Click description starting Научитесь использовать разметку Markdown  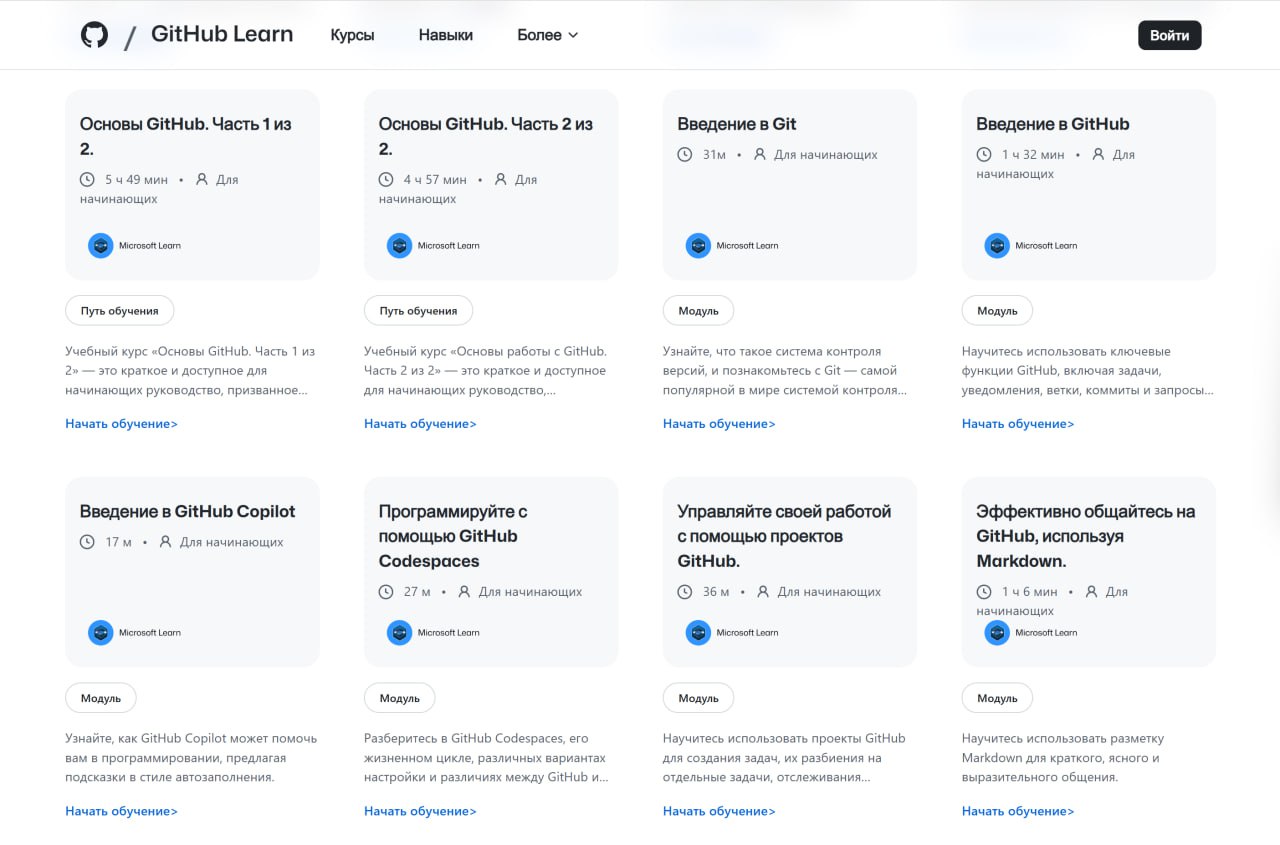[1063, 758]
